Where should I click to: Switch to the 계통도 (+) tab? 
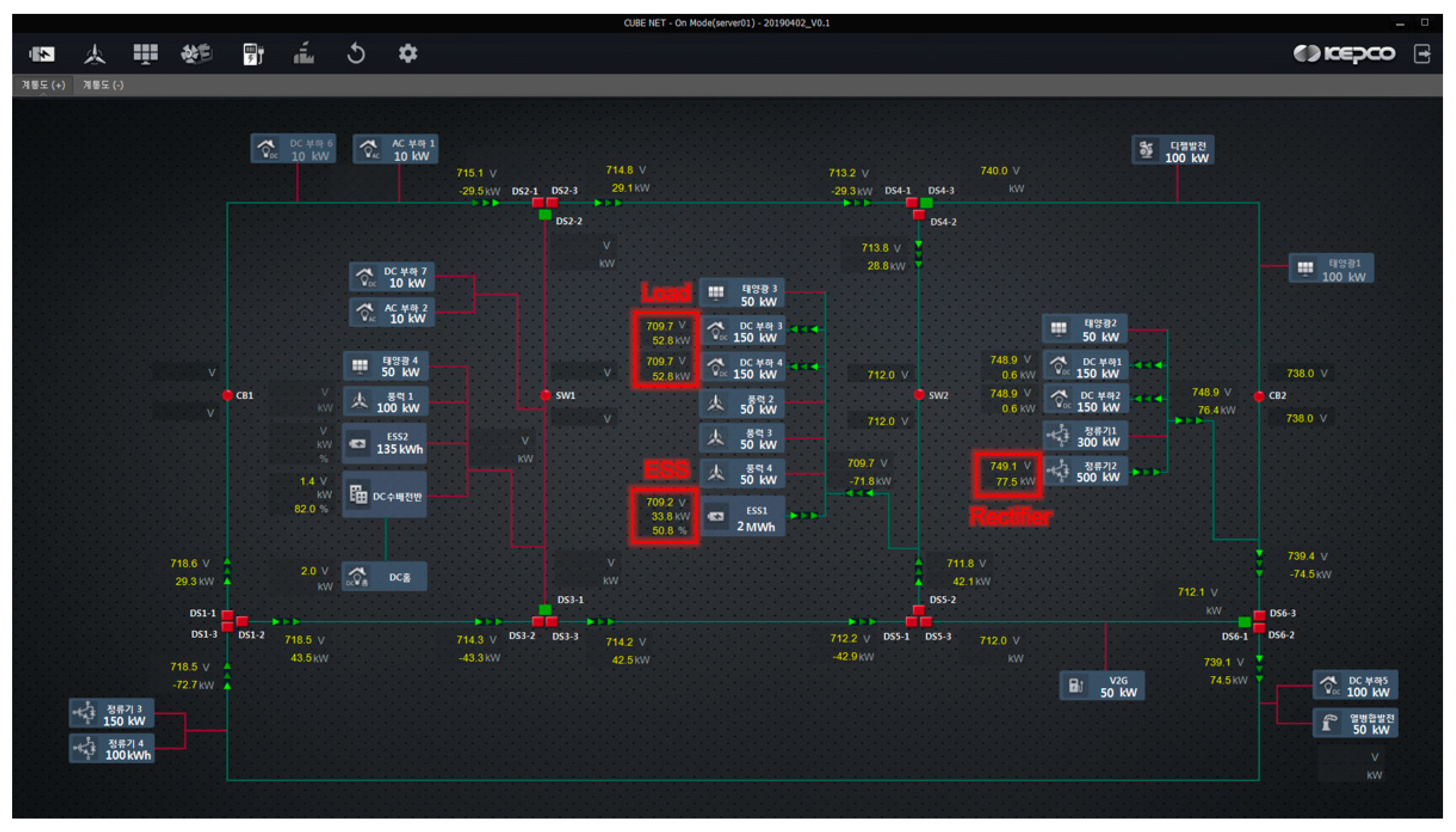[43, 85]
